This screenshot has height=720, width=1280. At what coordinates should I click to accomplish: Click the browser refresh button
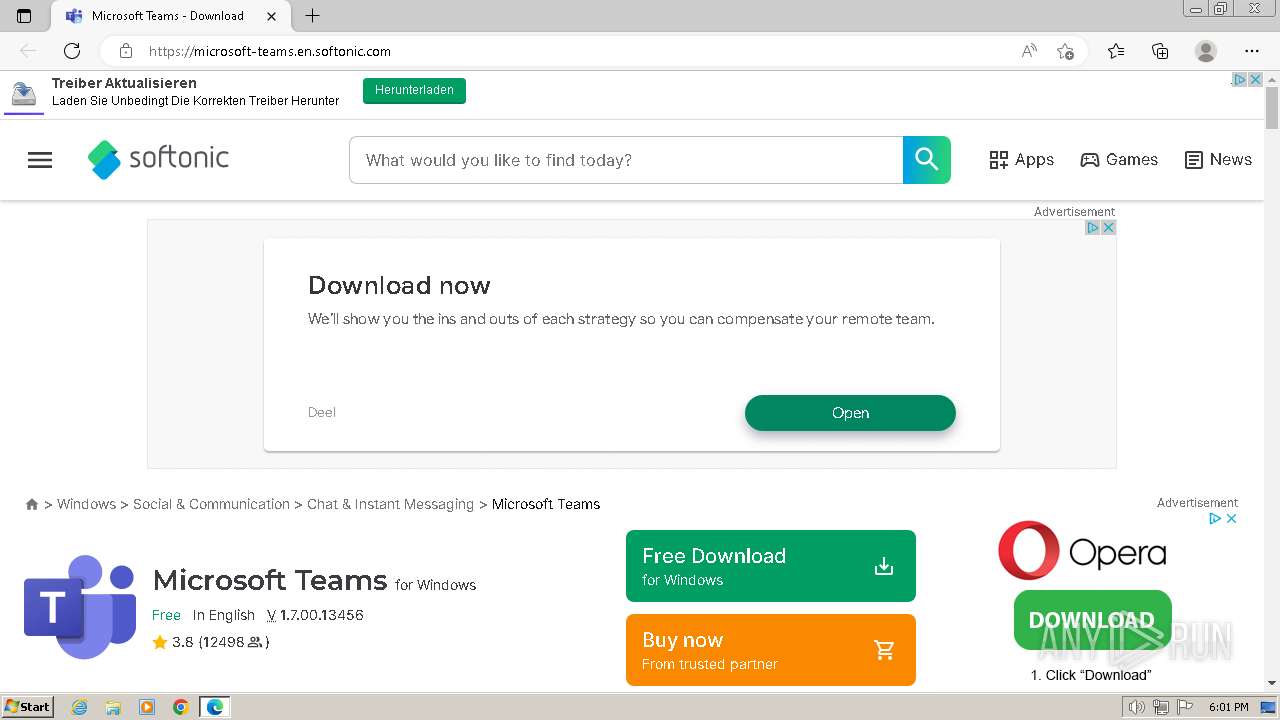click(x=72, y=51)
